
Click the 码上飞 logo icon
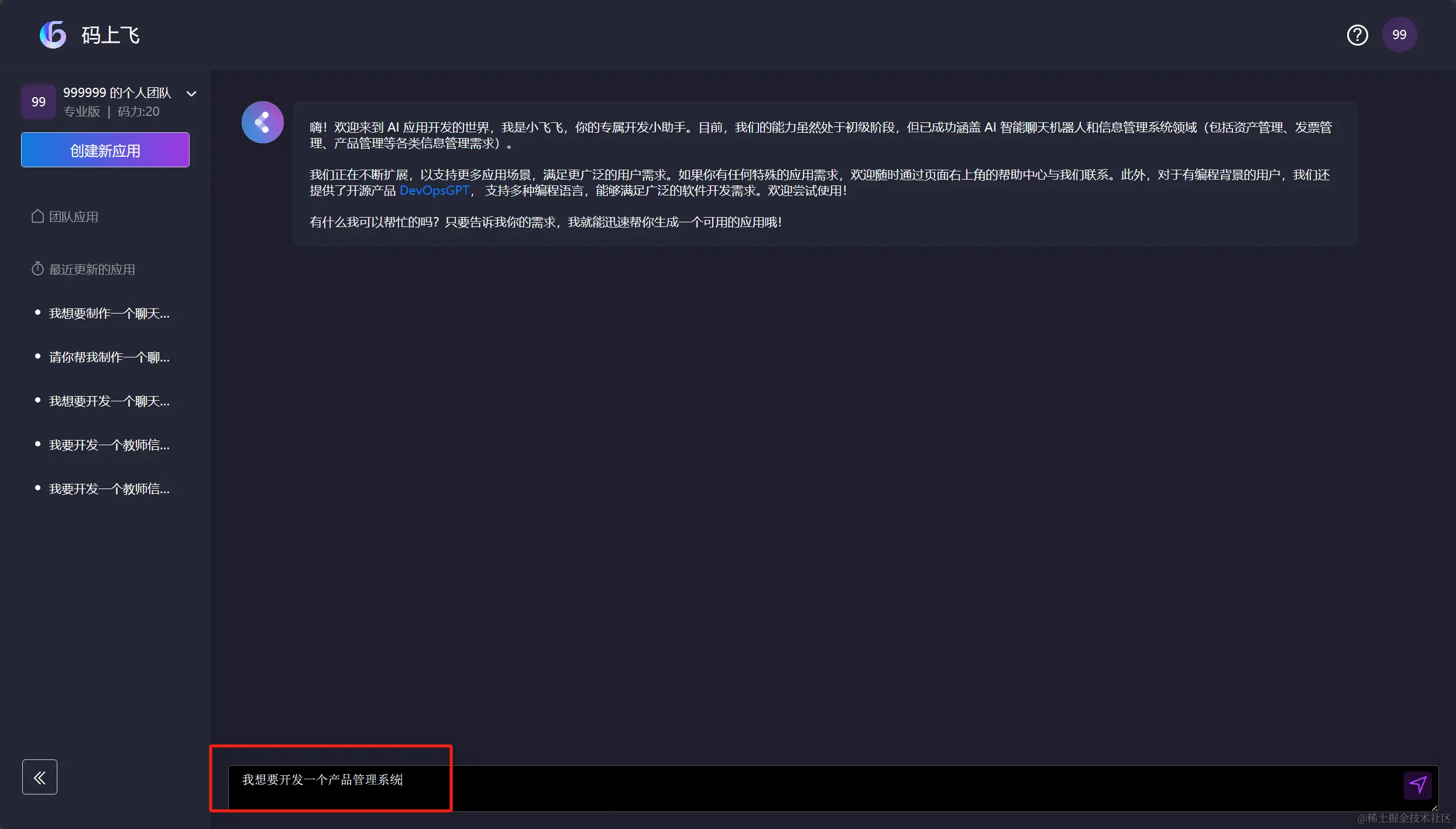53,35
